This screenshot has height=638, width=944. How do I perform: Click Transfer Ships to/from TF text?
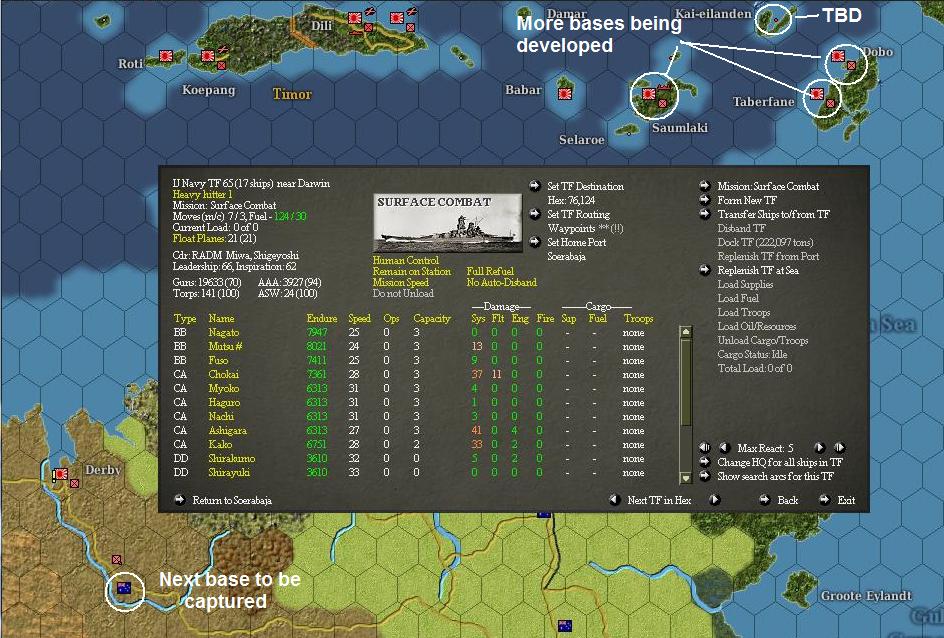point(773,214)
